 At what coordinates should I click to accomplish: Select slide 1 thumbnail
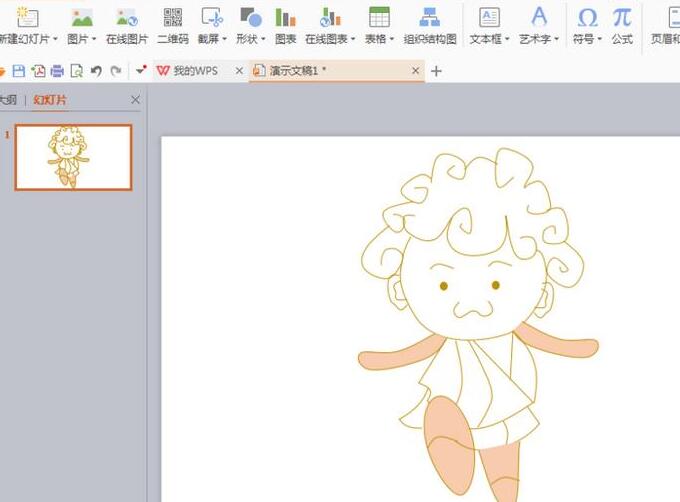point(73,157)
